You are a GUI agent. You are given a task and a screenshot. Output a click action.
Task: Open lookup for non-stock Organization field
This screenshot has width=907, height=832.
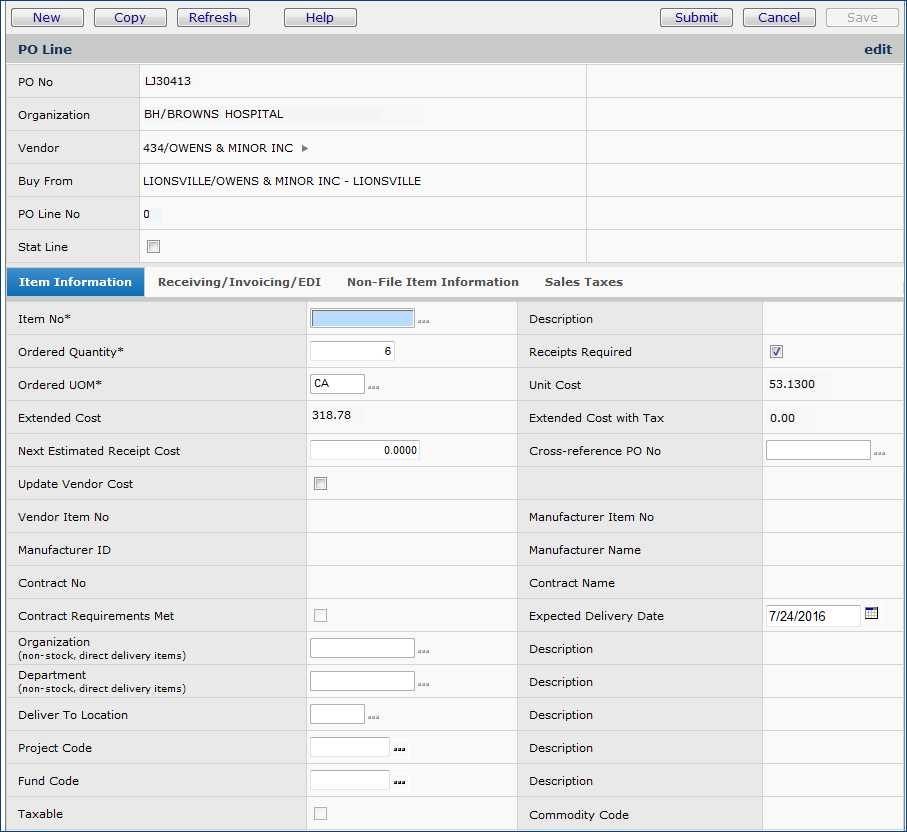click(423, 651)
